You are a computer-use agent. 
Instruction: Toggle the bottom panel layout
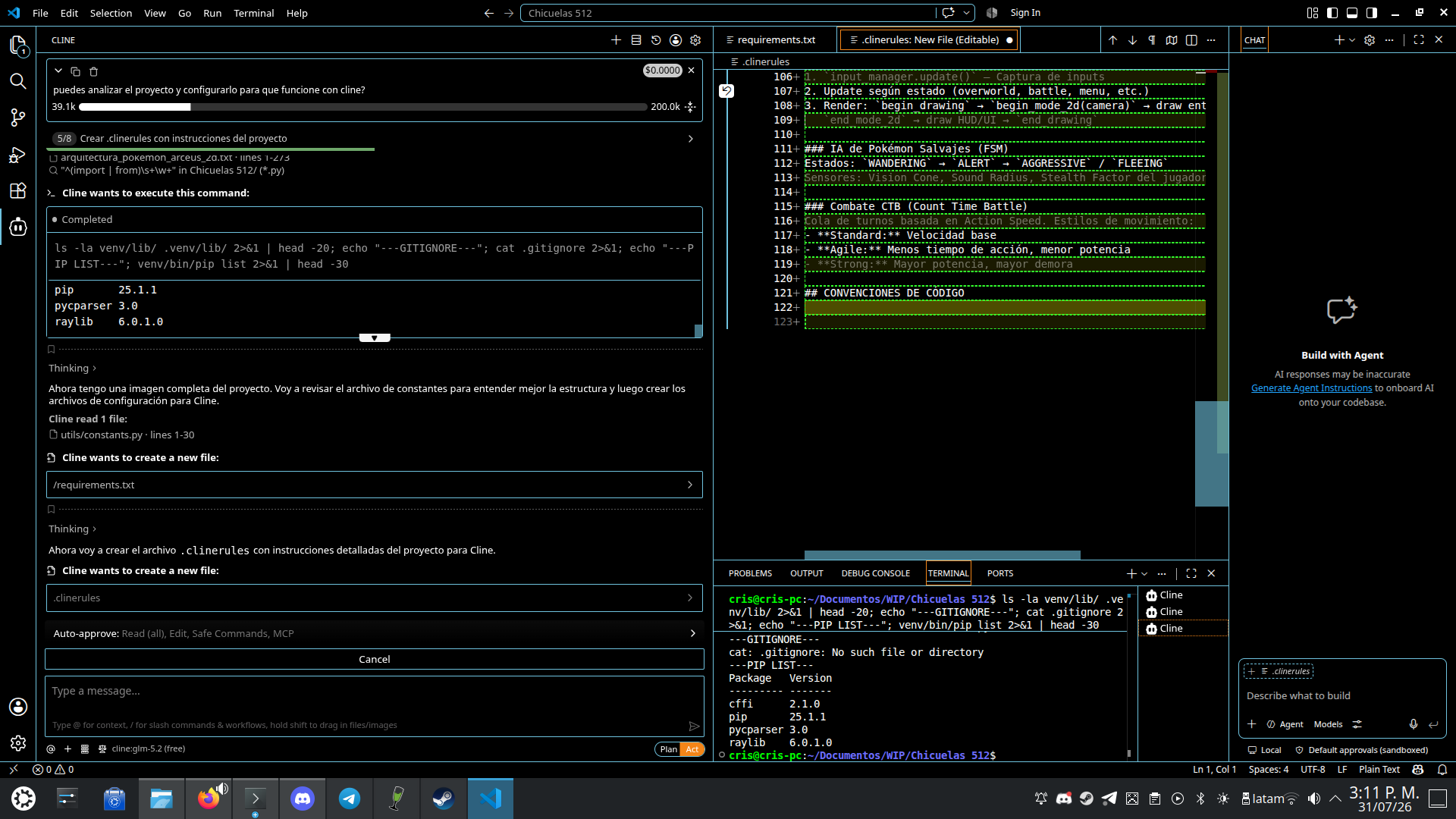(1352, 13)
